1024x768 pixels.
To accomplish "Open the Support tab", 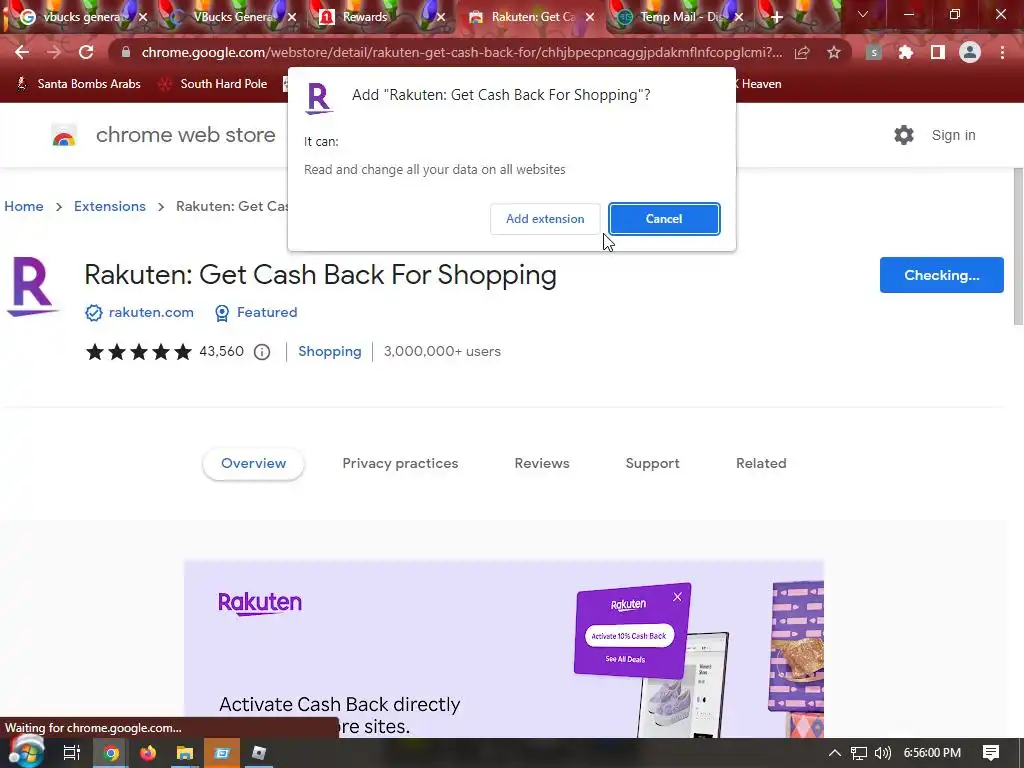I will tap(652, 464).
